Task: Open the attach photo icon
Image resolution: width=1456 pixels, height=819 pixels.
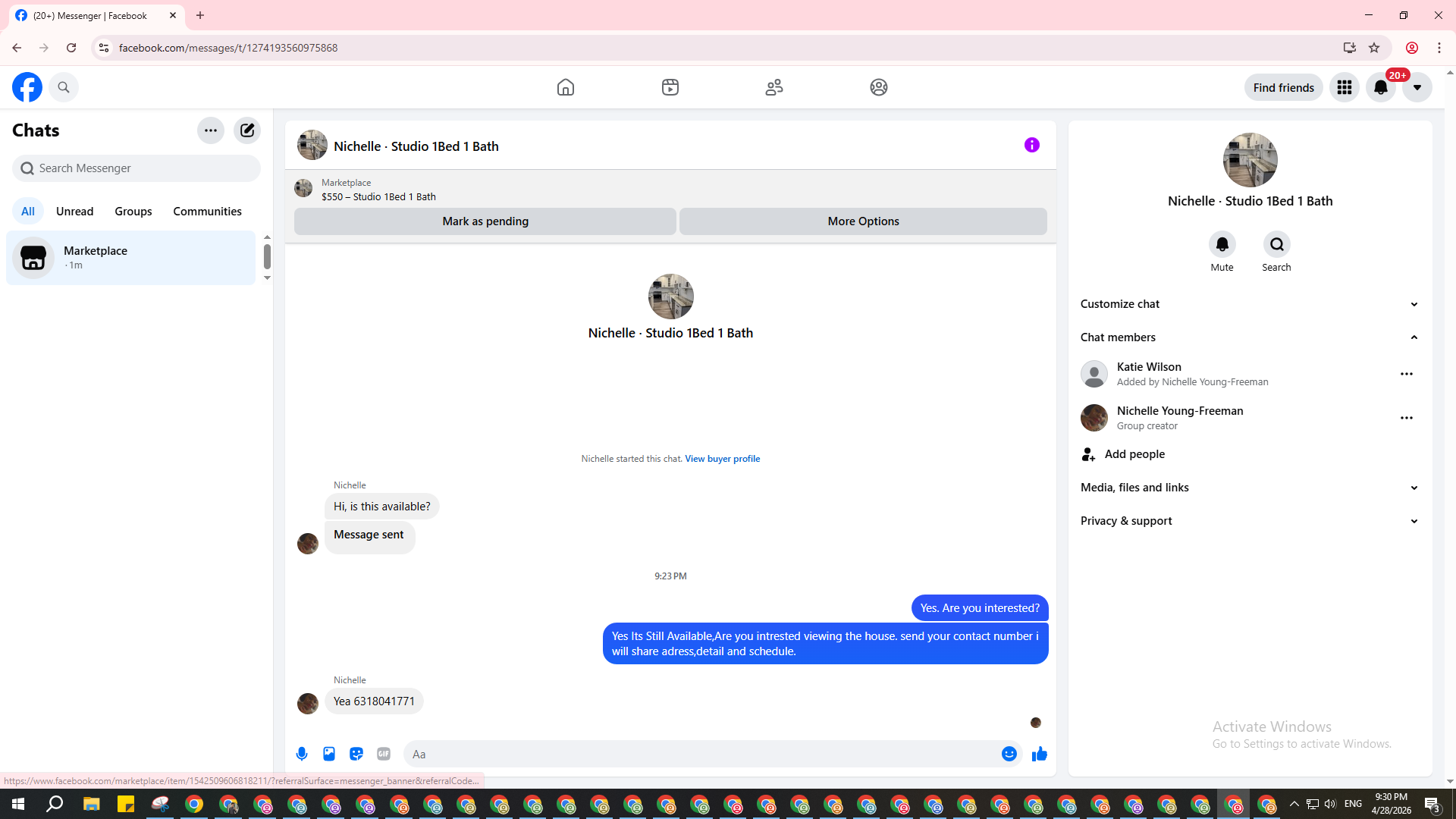Action: coord(329,754)
